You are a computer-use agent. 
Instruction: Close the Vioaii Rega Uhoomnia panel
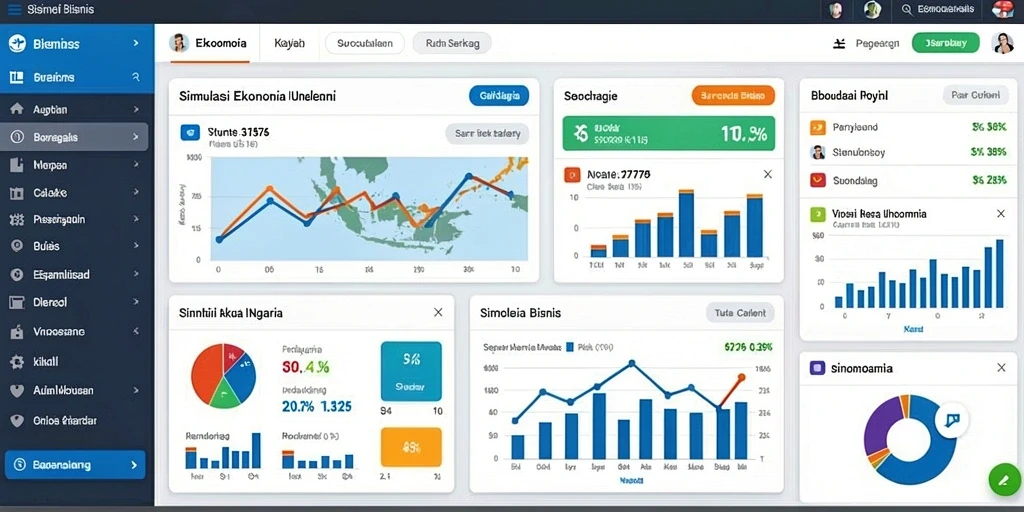click(x=1000, y=214)
